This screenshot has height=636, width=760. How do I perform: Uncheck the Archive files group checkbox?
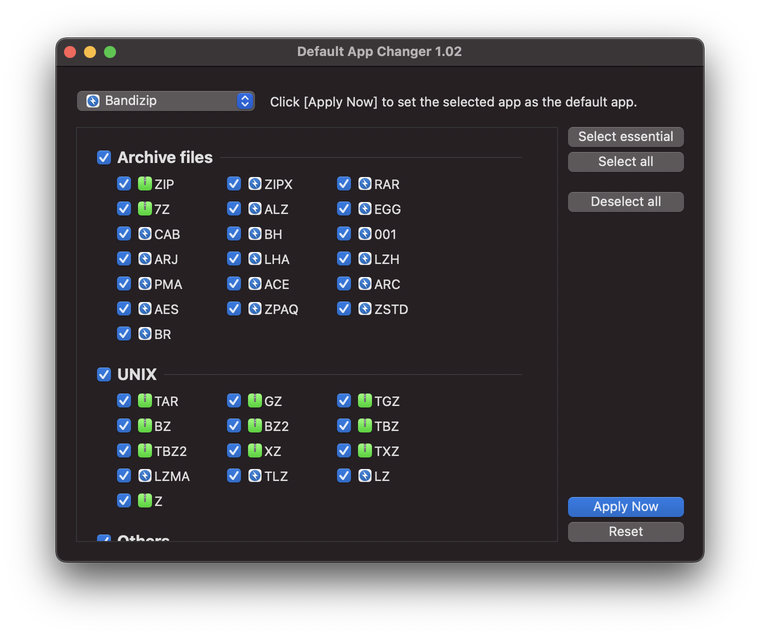pos(104,157)
